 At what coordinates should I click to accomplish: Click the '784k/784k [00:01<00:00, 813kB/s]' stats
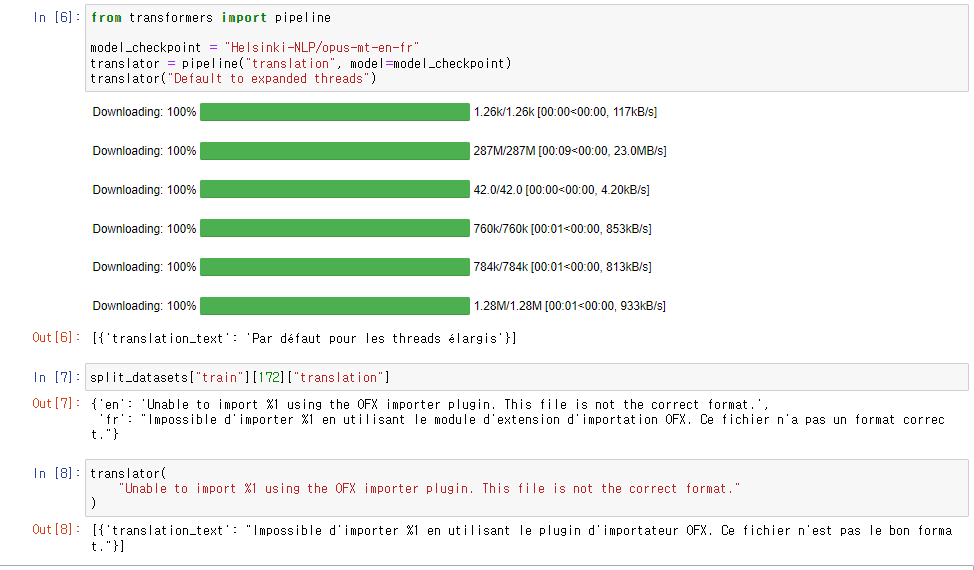click(x=562, y=267)
